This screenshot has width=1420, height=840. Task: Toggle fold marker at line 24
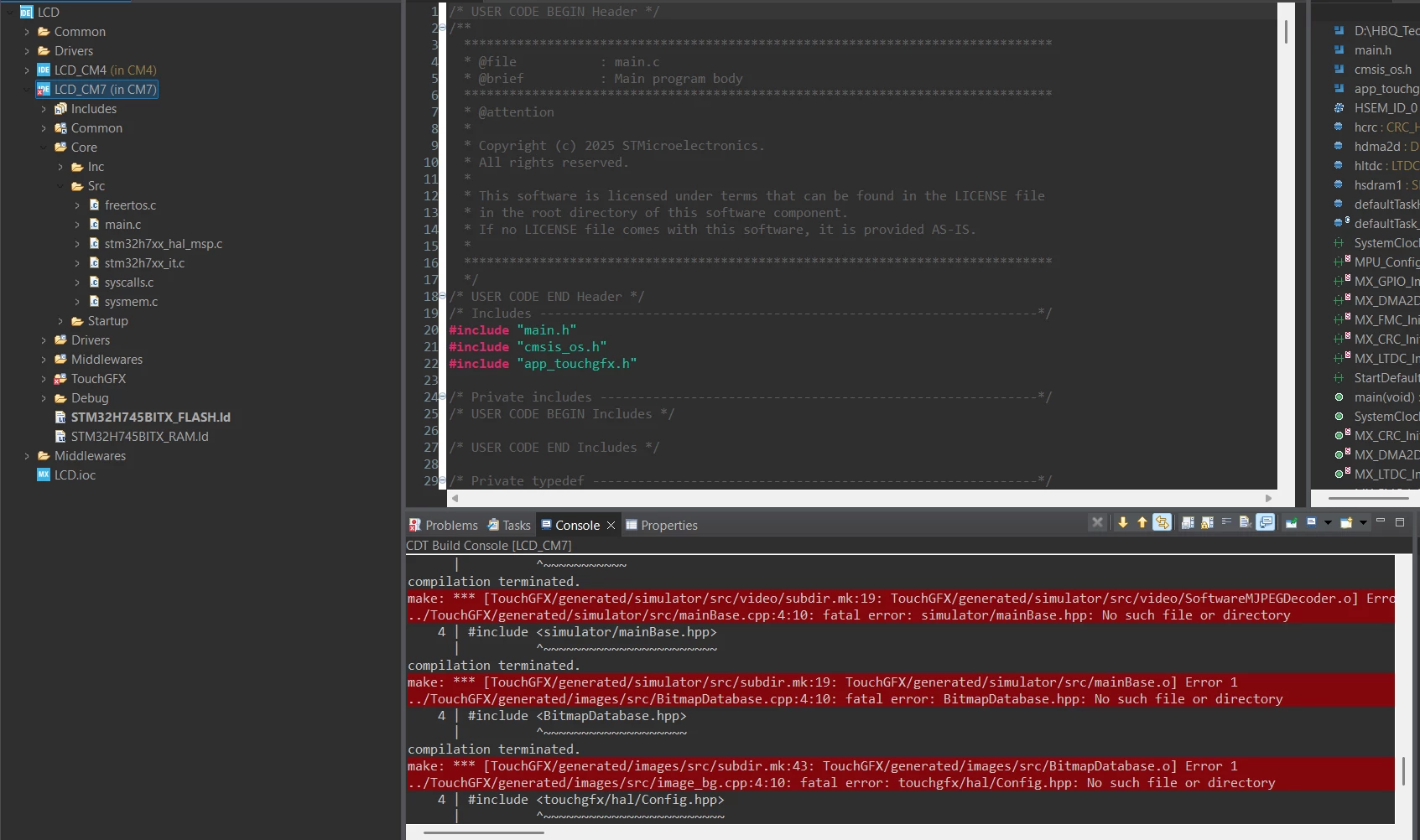[x=443, y=397]
